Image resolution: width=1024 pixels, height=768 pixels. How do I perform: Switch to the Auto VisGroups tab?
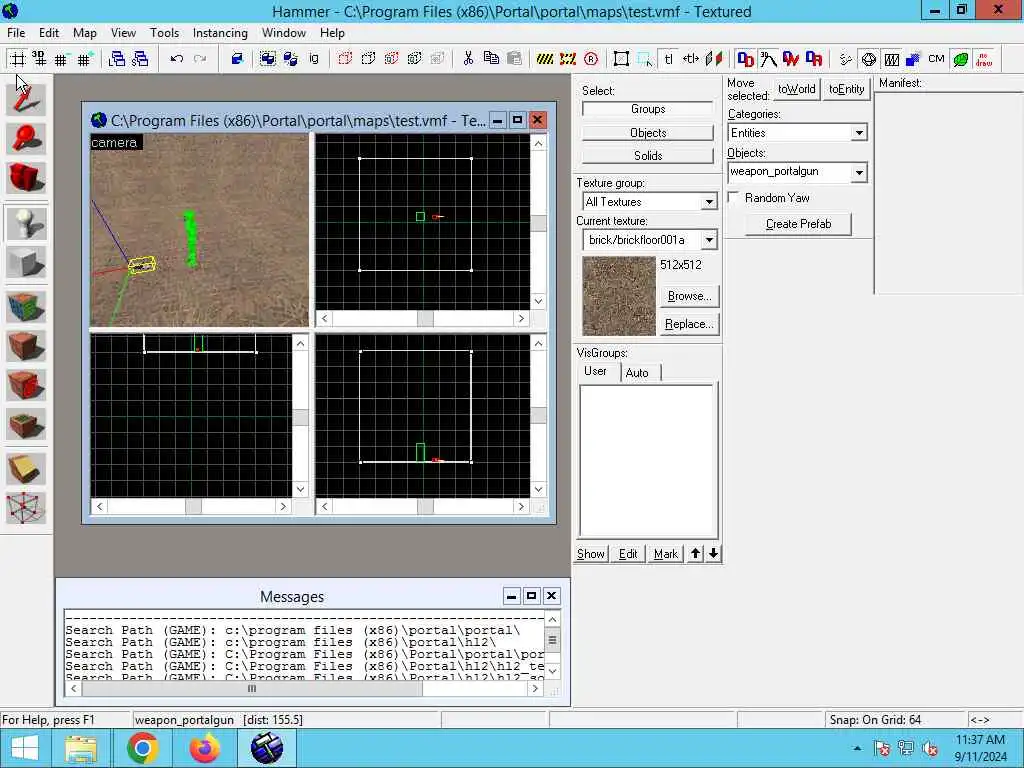pos(637,373)
